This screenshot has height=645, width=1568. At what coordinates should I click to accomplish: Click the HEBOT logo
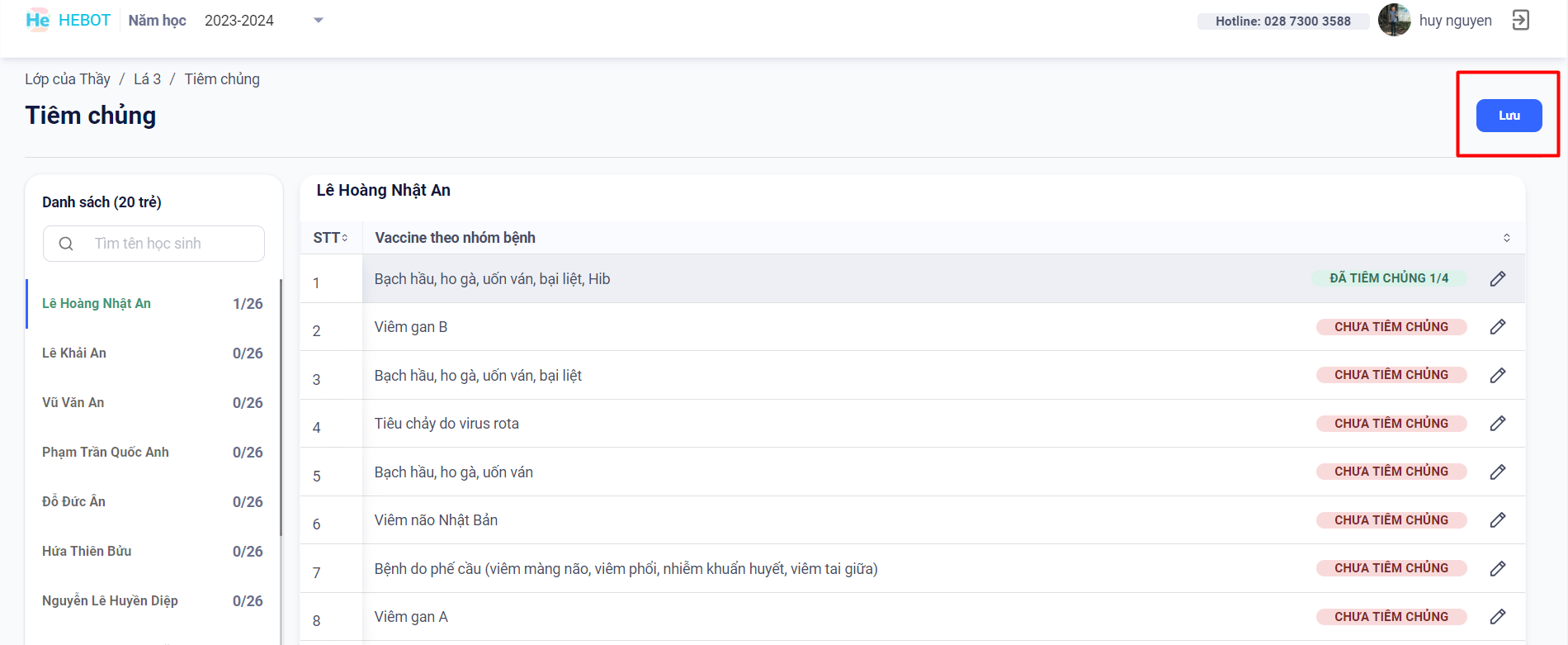click(x=68, y=21)
